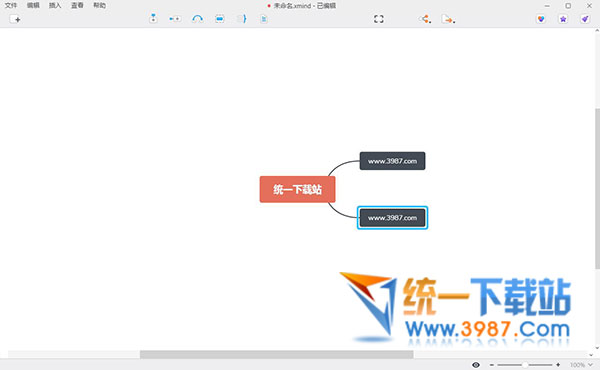600x370 pixels.
Task: Click the new sheet plus icon
Action: 15,19
